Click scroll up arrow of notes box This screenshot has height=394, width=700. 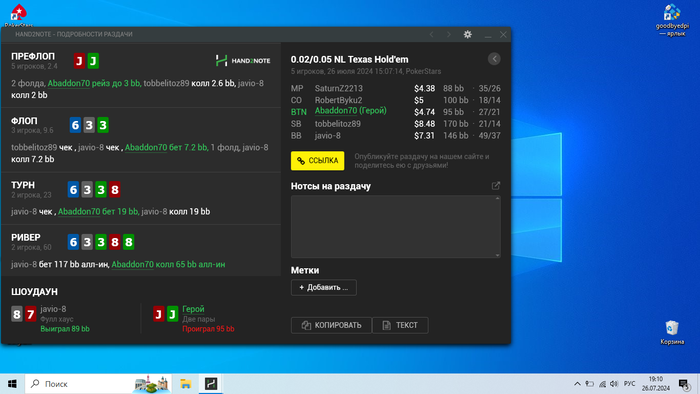click(497, 199)
